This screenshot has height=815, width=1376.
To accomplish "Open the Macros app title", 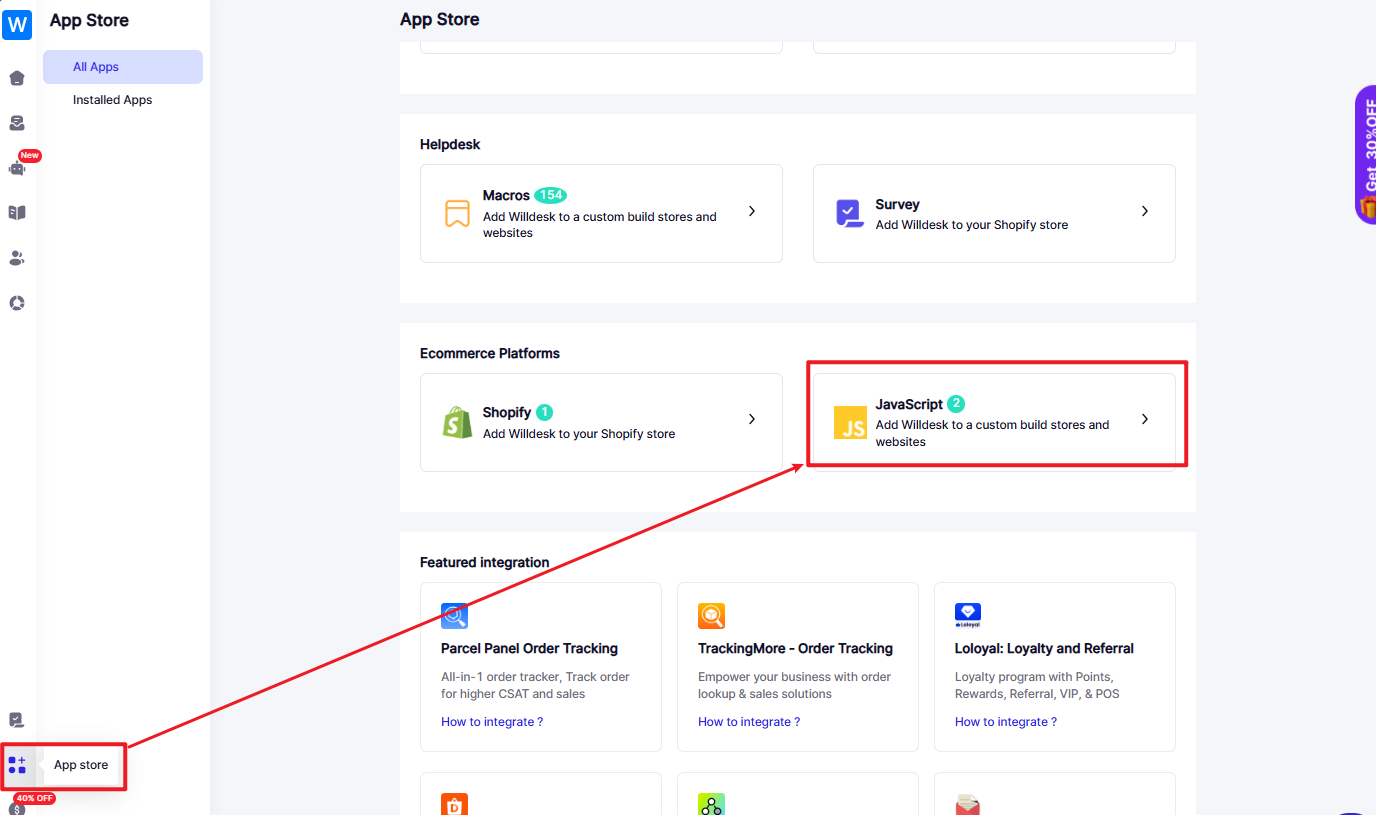I will pos(506,195).
